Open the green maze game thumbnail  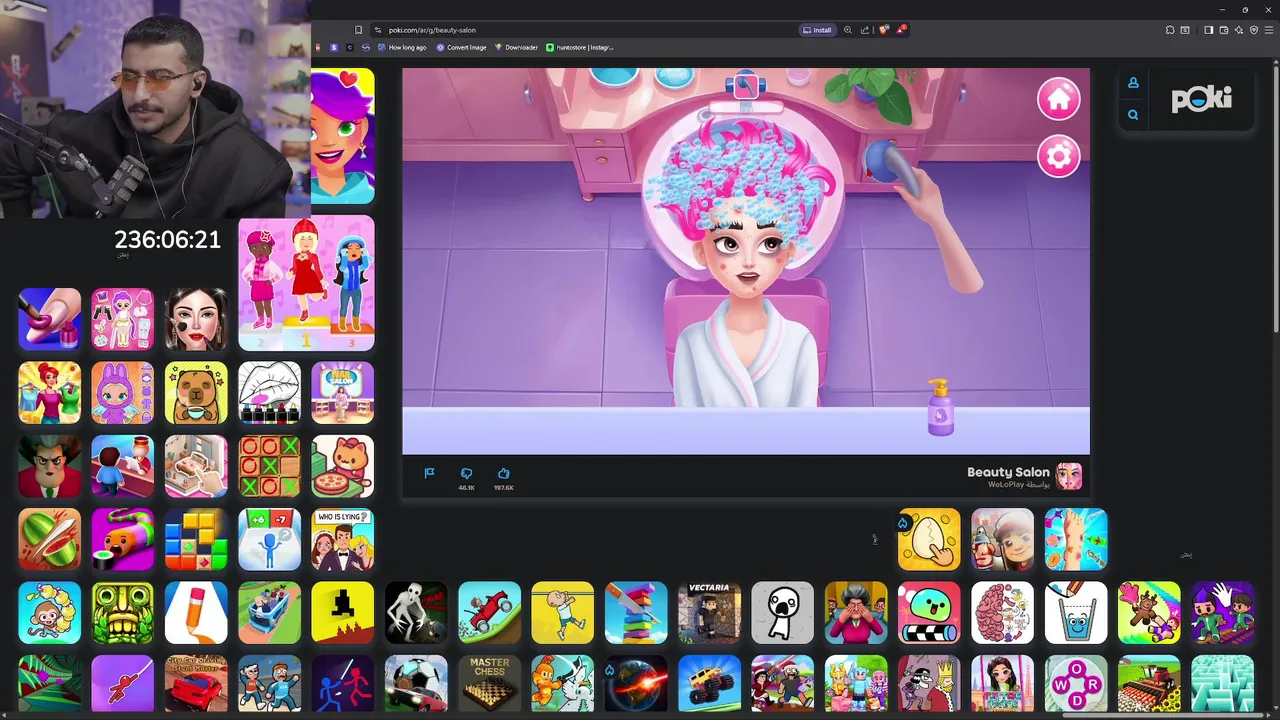pos(1222,683)
